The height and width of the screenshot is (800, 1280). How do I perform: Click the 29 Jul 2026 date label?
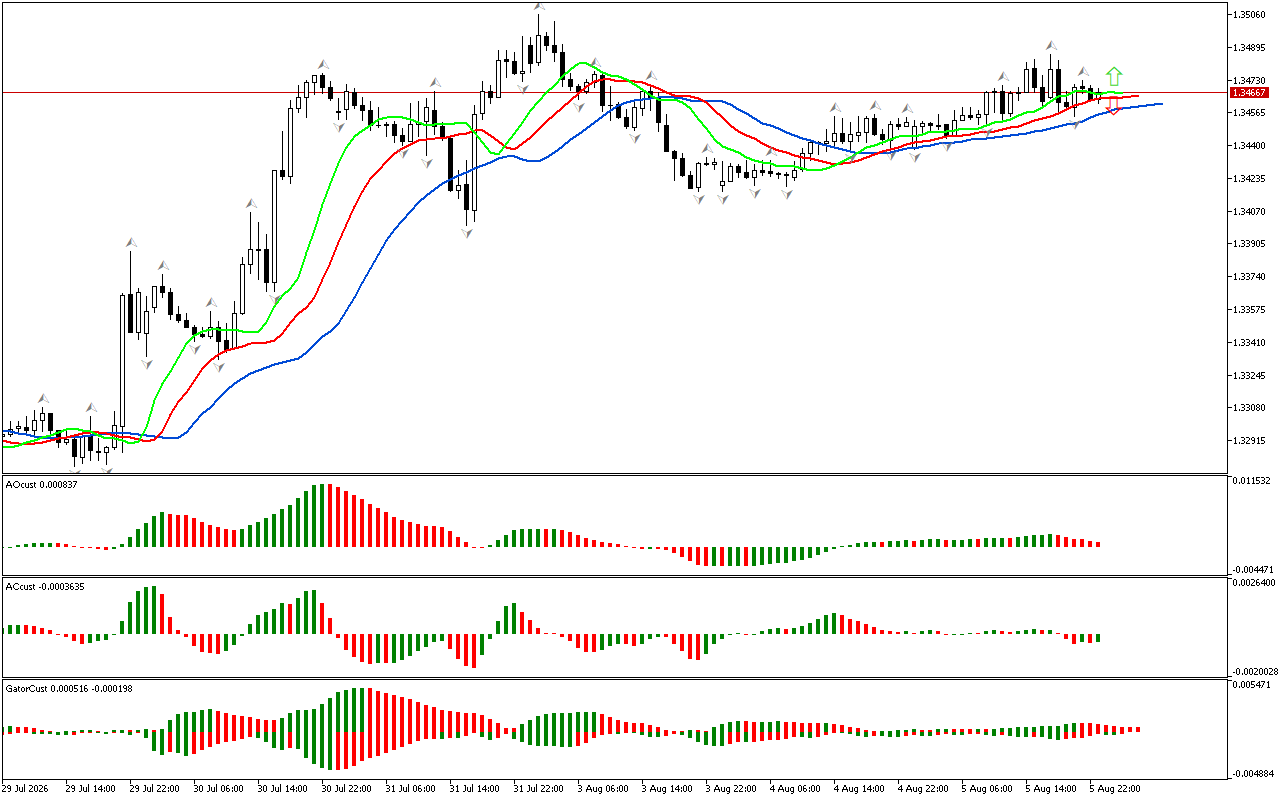26,789
